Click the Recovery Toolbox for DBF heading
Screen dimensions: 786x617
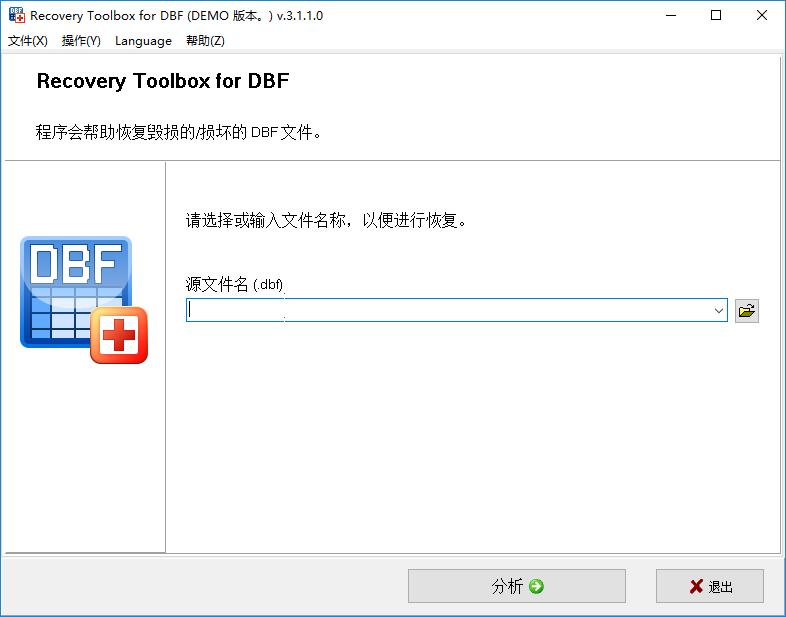point(163,81)
